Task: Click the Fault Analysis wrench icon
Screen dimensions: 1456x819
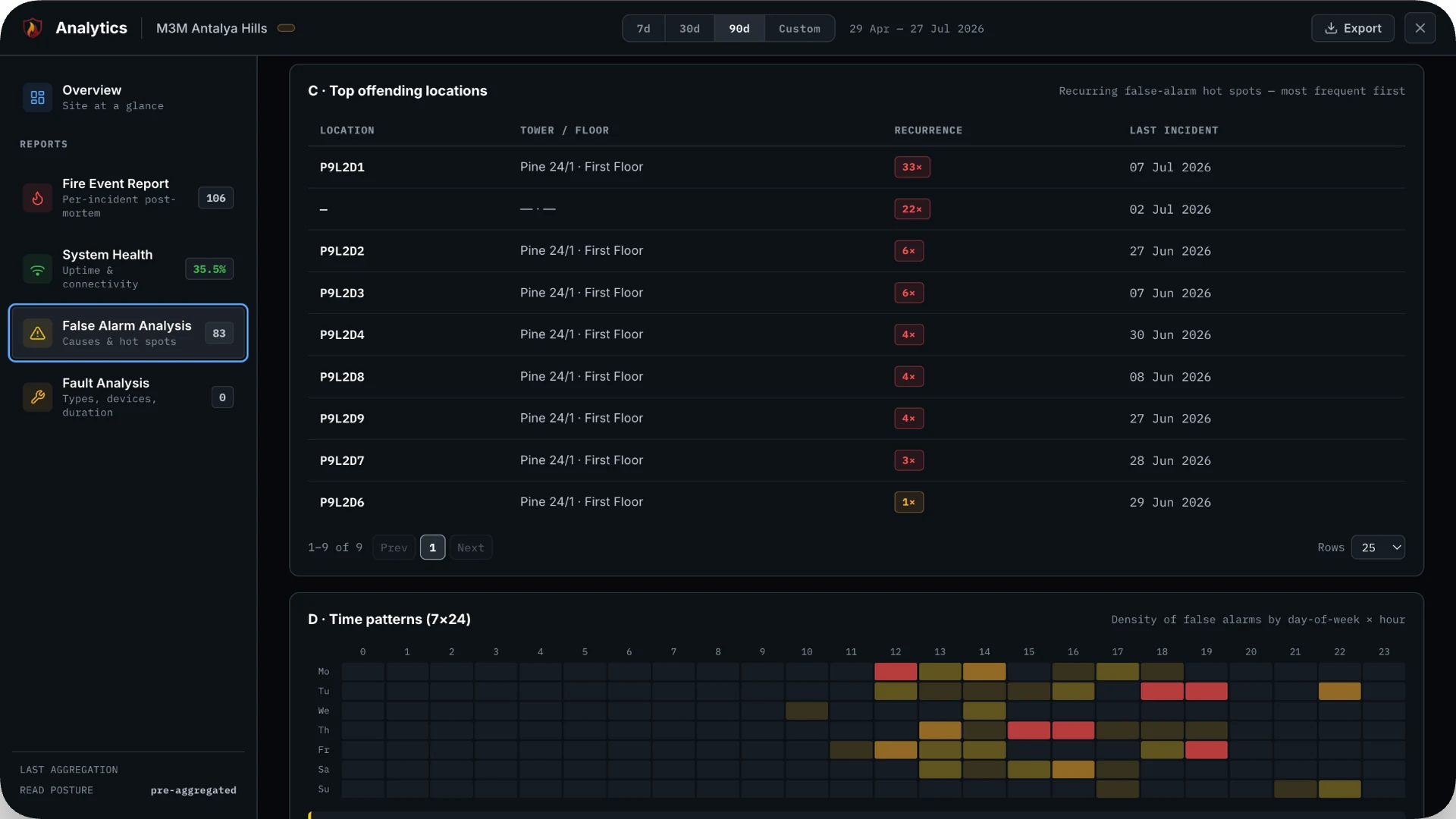Action: [x=37, y=397]
